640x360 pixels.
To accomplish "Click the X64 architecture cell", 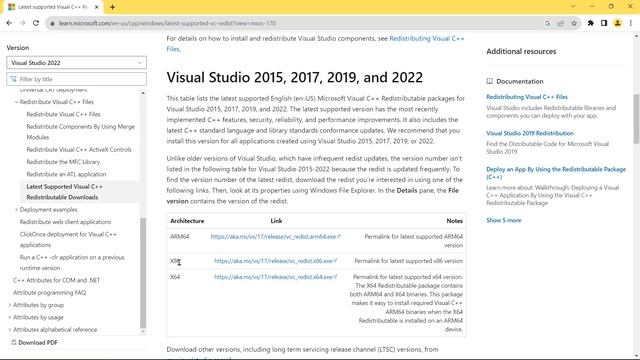I will (x=175, y=277).
